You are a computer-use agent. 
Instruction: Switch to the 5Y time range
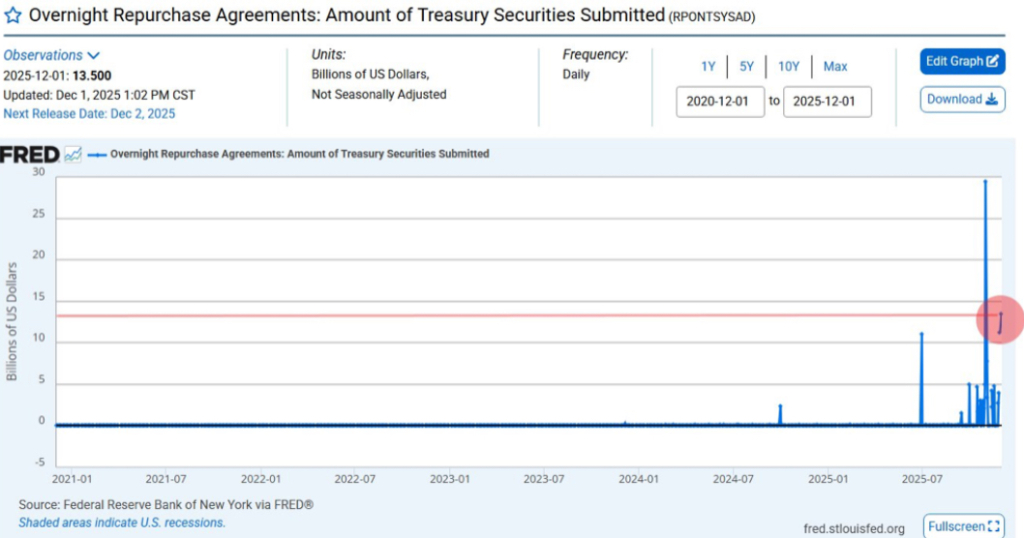pyautogui.click(x=747, y=66)
